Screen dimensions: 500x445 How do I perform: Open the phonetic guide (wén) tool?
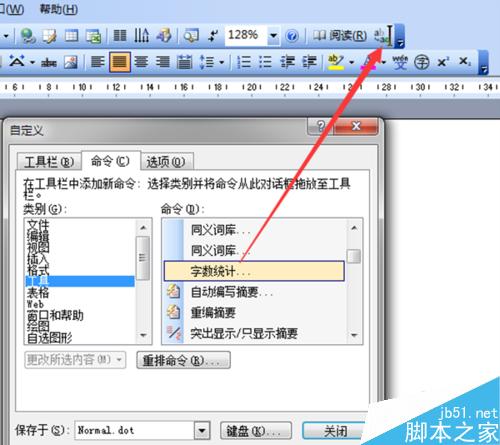pos(400,62)
